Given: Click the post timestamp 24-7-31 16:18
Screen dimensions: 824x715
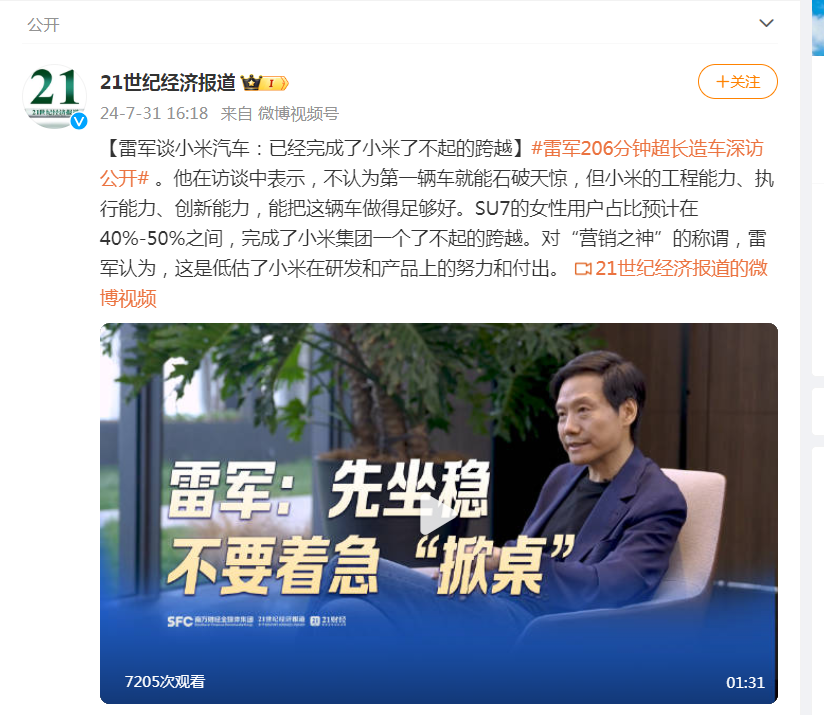Looking at the screenshot, I should point(154,113).
